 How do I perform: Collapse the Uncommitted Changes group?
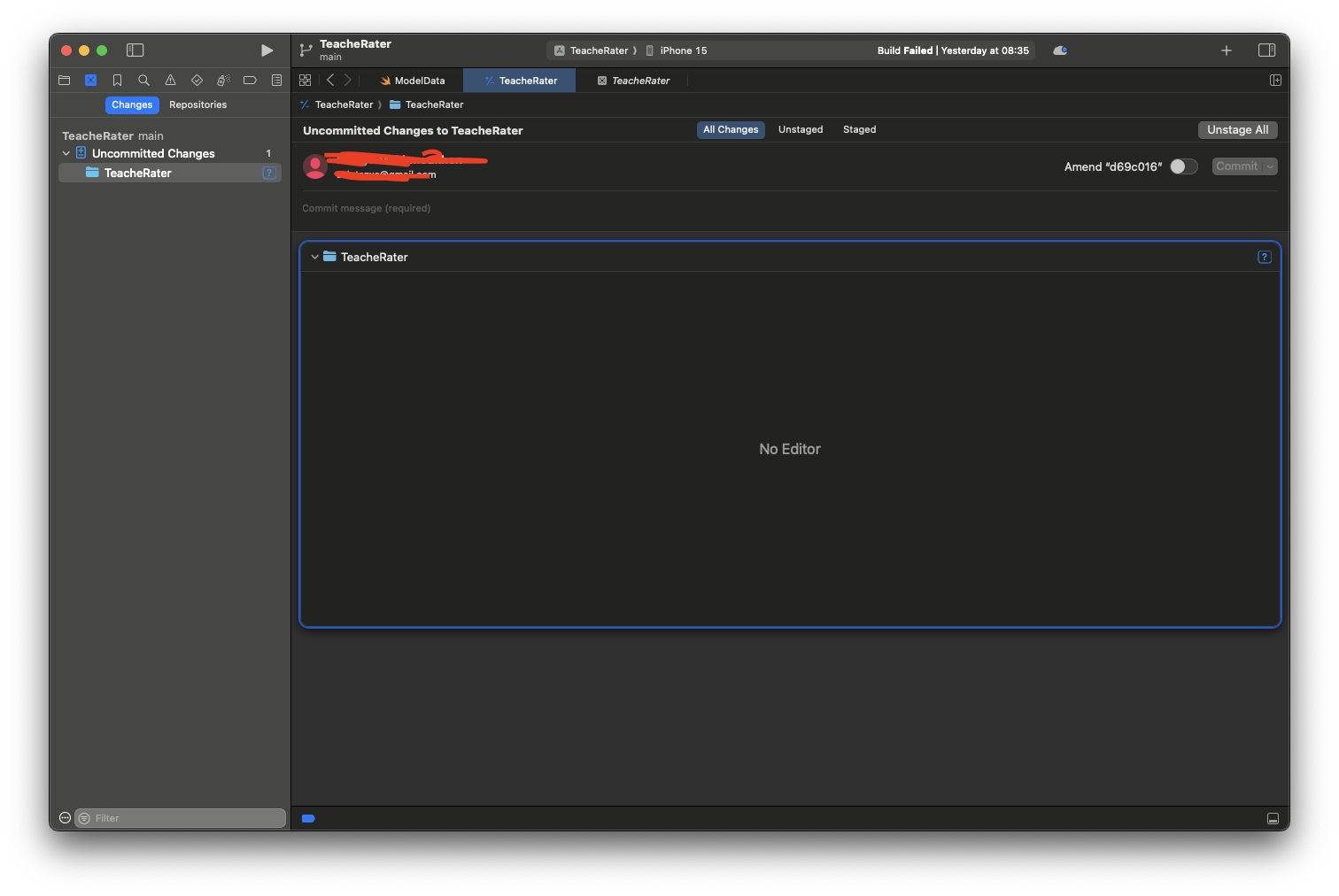(x=66, y=153)
